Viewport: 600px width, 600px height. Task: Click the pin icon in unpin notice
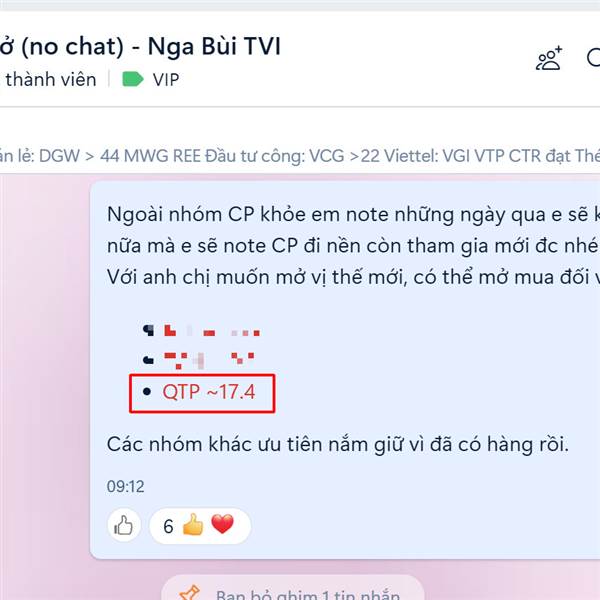coord(189,593)
